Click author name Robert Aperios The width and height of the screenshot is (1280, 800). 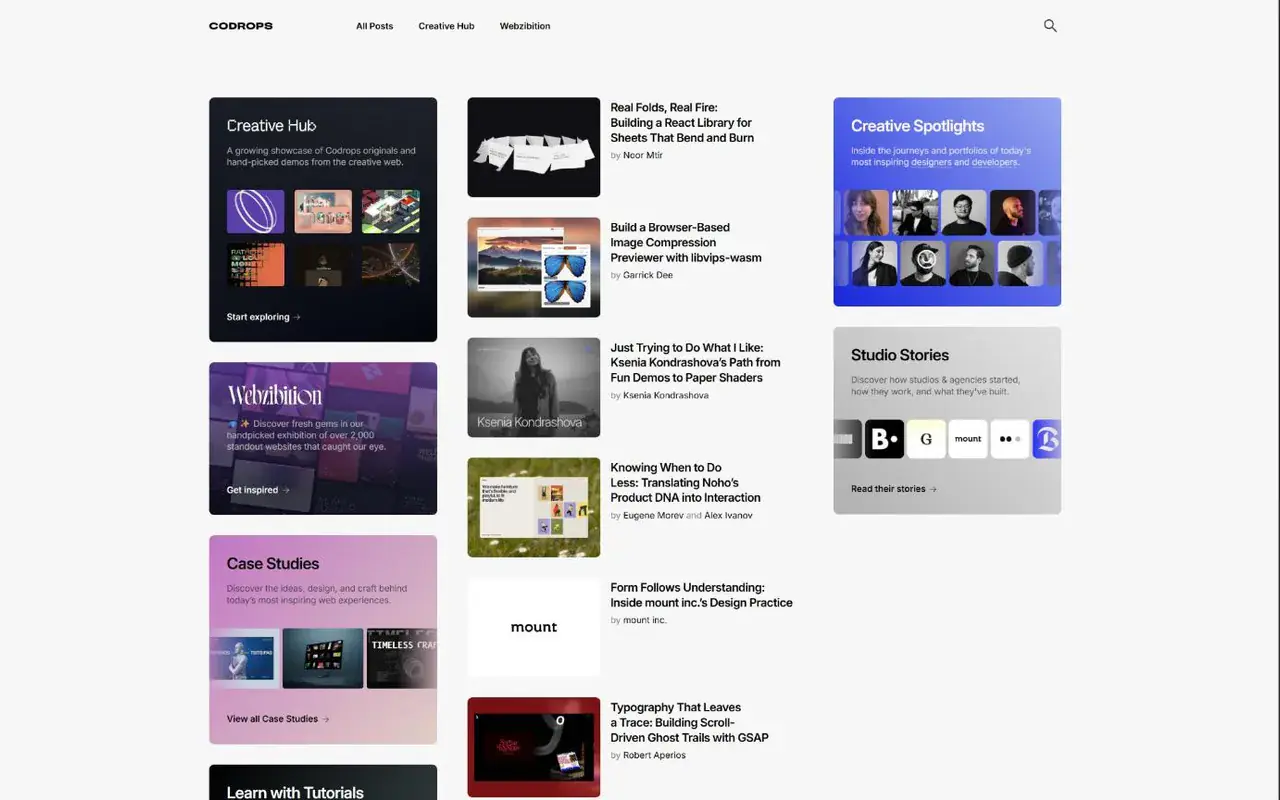coord(654,755)
